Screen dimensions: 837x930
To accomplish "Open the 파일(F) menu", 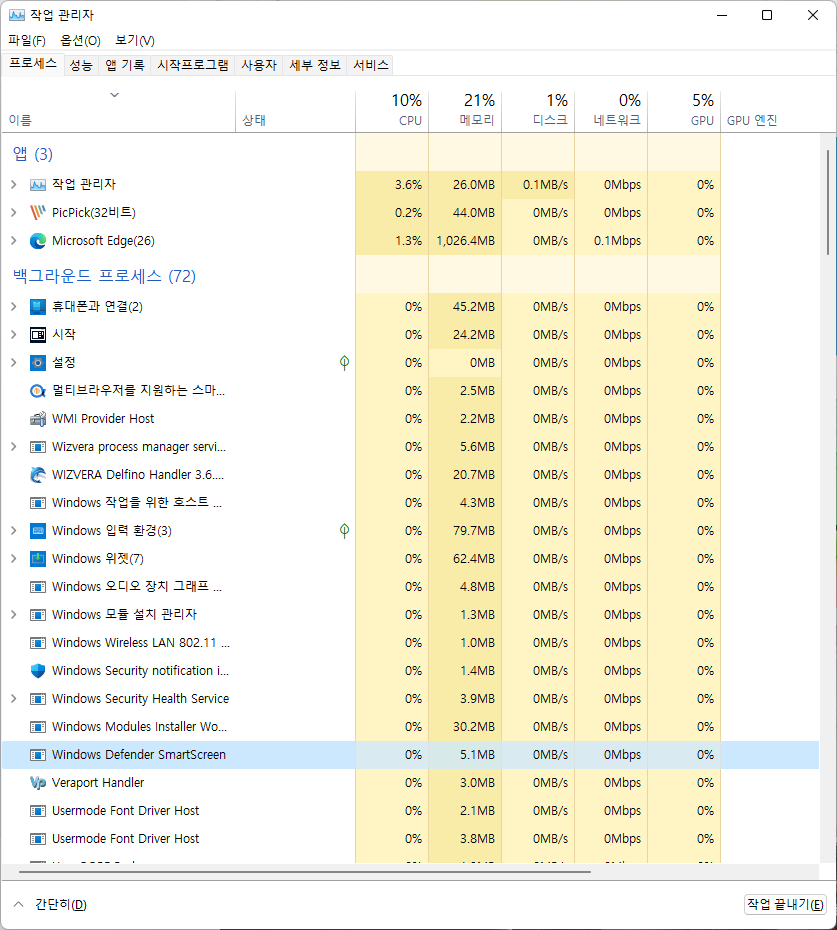I will (x=27, y=40).
